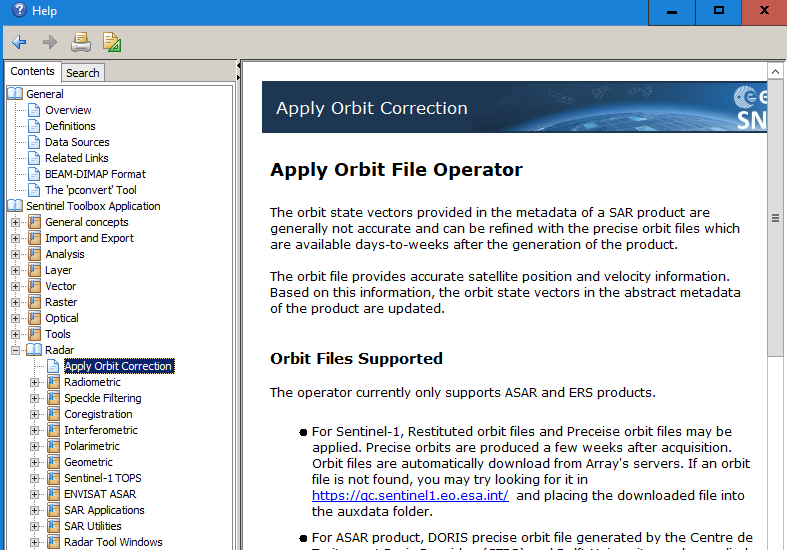Image resolution: width=787 pixels, height=550 pixels.
Task: Expand the Raster tree node
Action: tap(16, 303)
